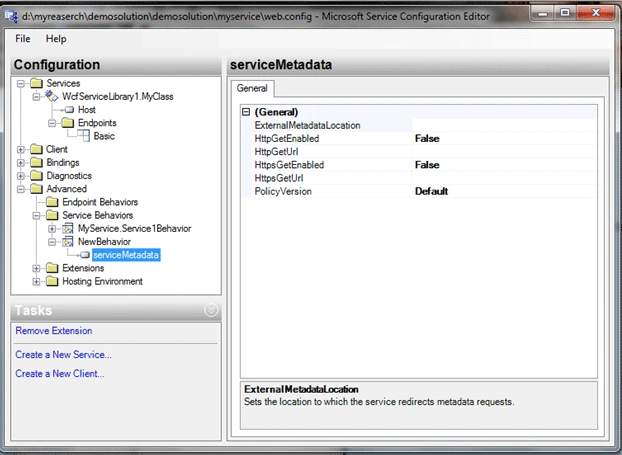This screenshot has height=455, width=622.
Task: Click the Host node icon
Action: (x=69, y=109)
